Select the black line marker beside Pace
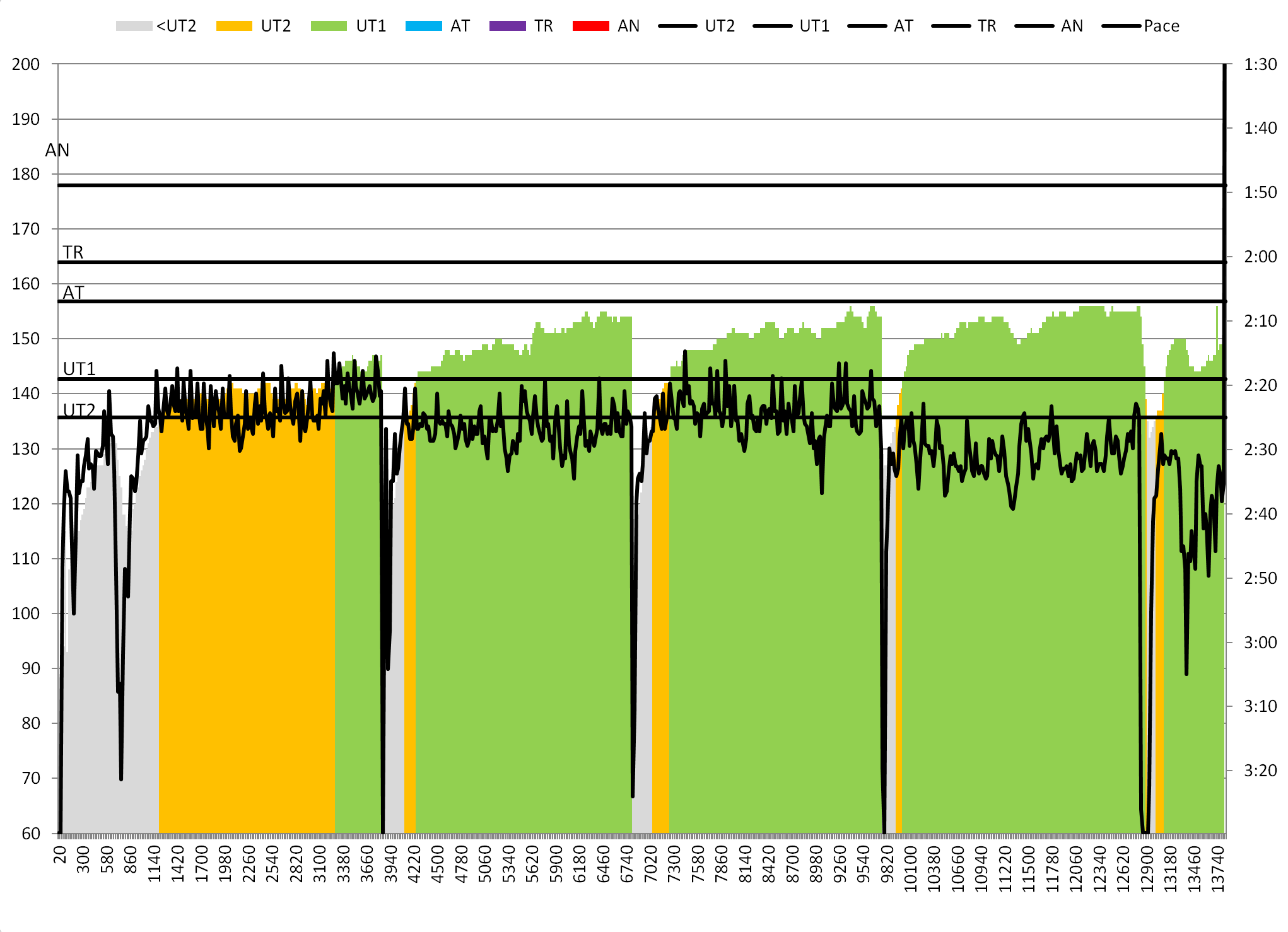Viewport: 1288px width, 932px height. pos(1121,26)
